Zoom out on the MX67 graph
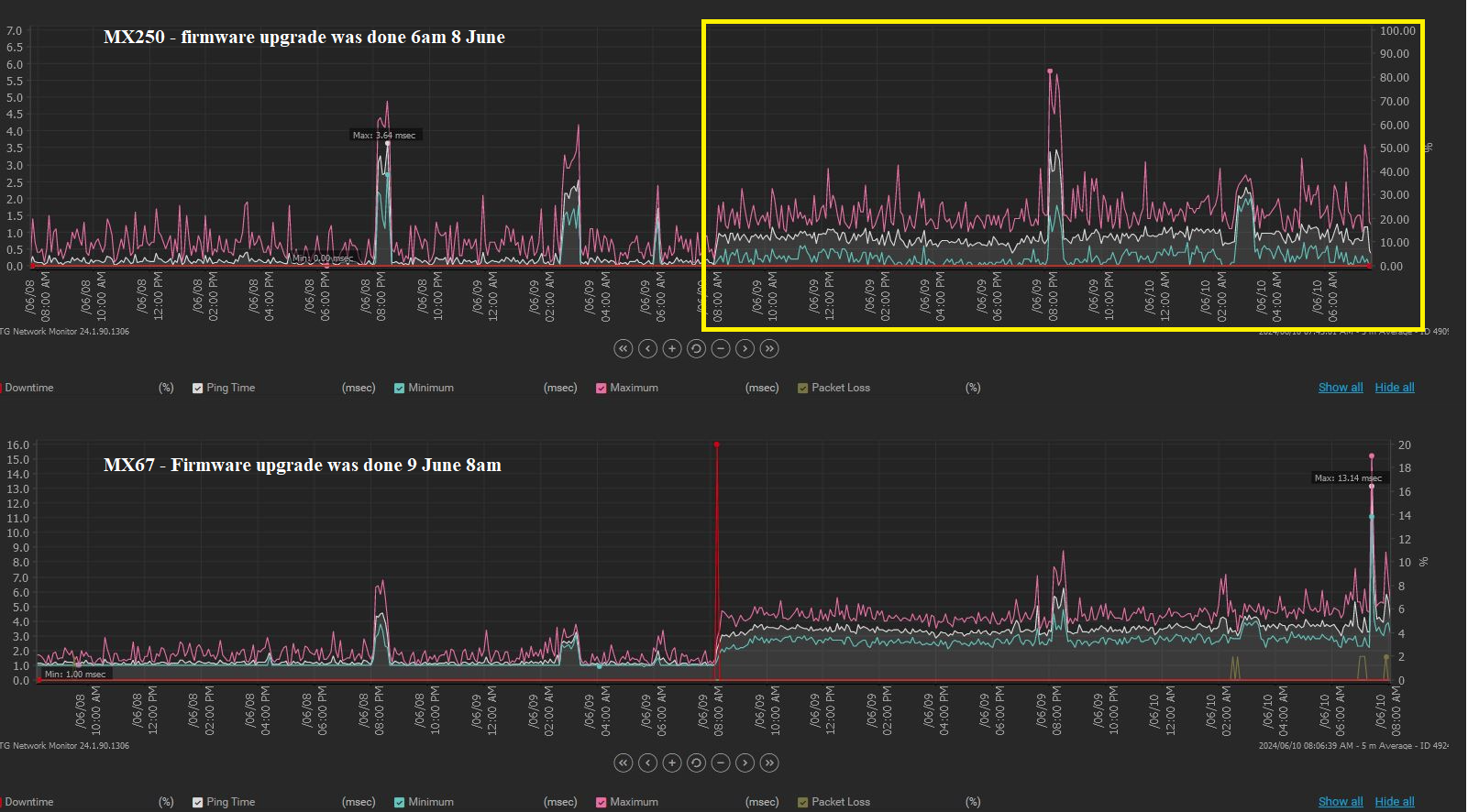Screen dimensions: 1468x812 [x=721, y=763]
